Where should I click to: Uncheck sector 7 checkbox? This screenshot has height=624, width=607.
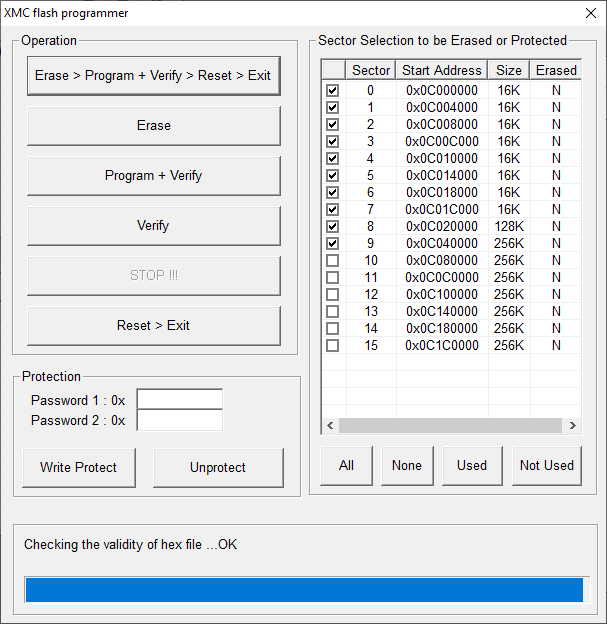pos(333,209)
